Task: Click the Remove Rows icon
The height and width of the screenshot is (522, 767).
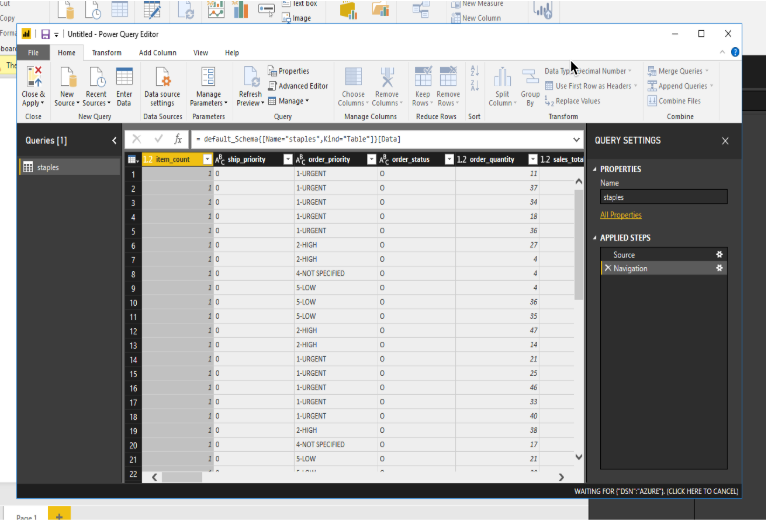Action: tap(448, 77)
